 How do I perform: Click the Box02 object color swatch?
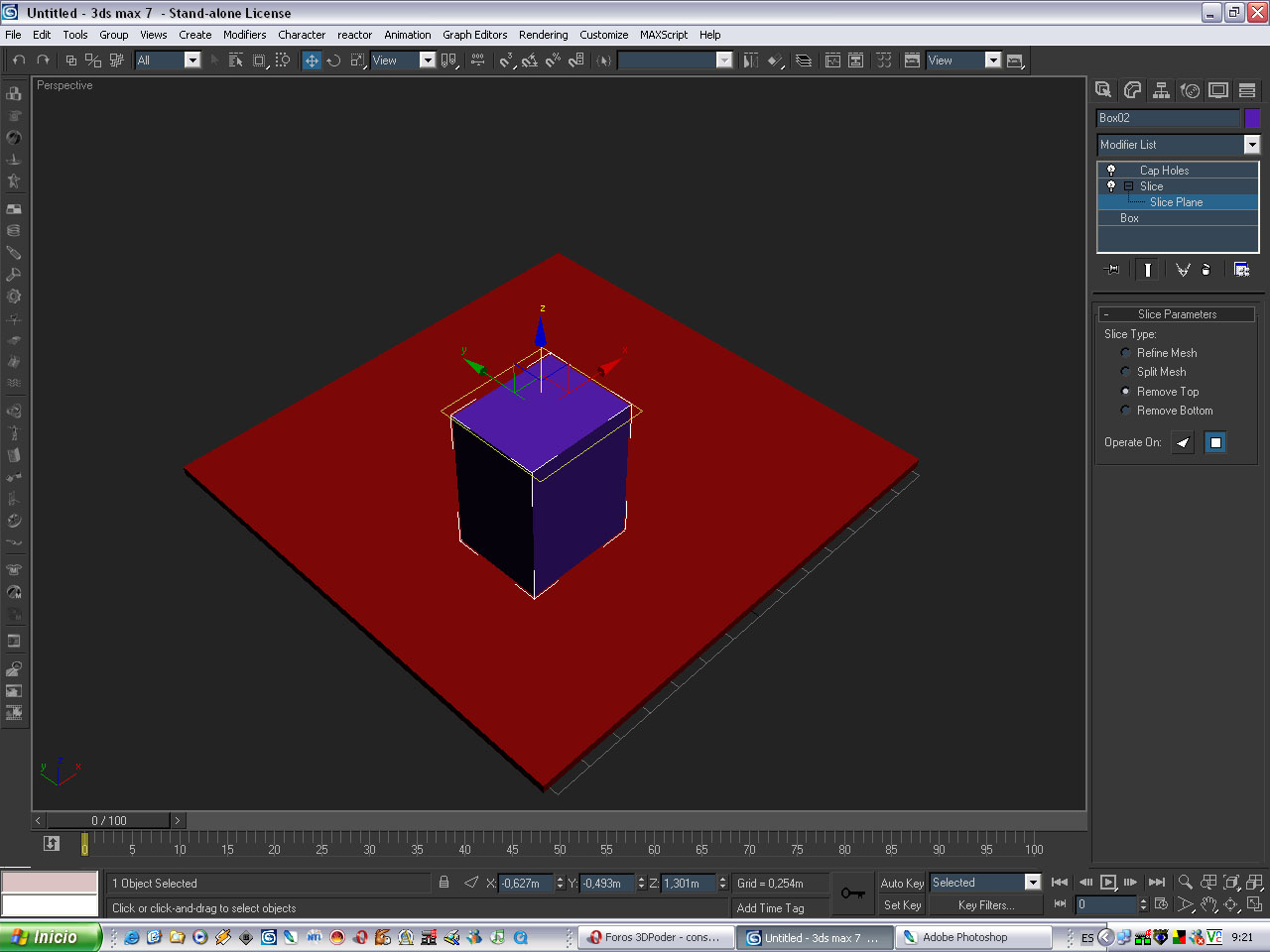(1252, 118)
